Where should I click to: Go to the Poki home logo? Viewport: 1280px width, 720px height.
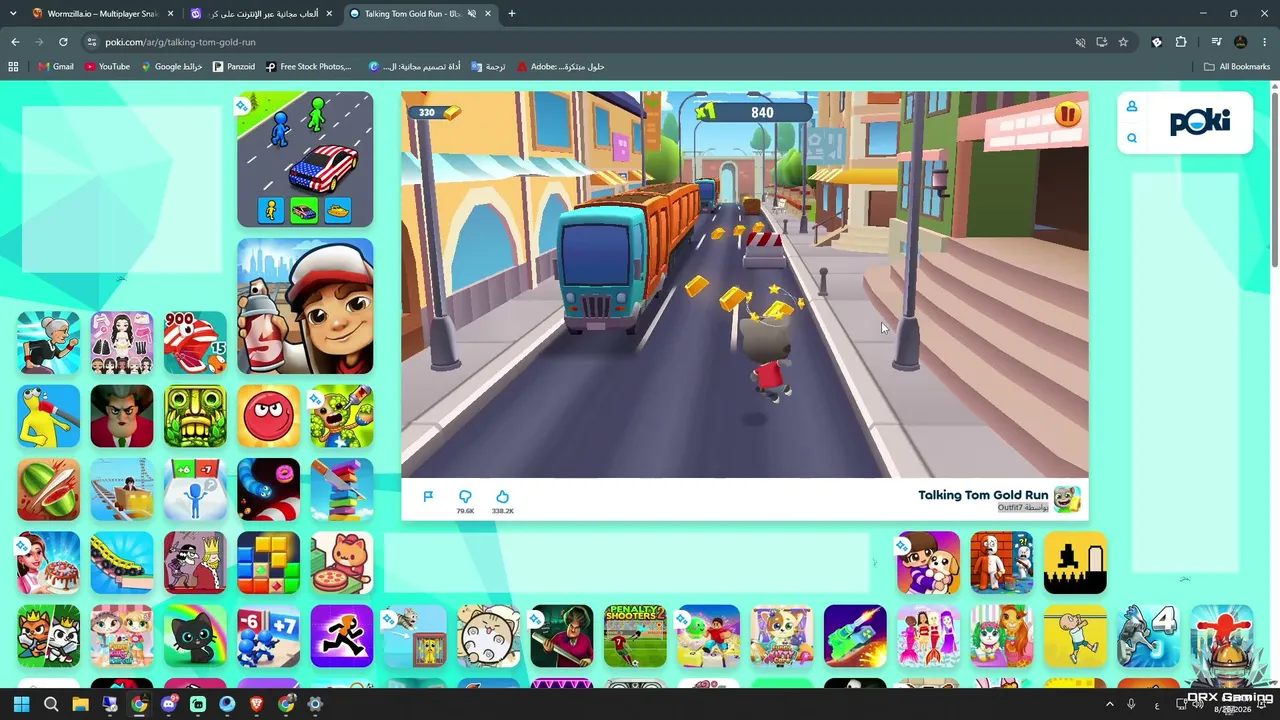click(1200, 122)
